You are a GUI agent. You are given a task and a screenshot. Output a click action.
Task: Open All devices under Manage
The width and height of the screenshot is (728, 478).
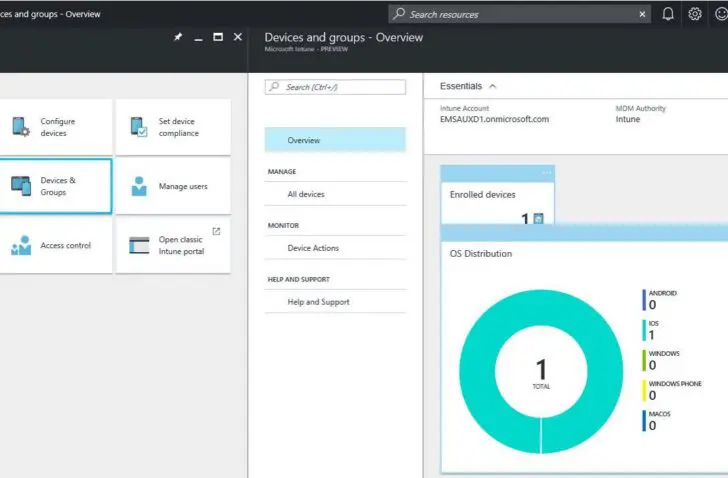(335, 194)
